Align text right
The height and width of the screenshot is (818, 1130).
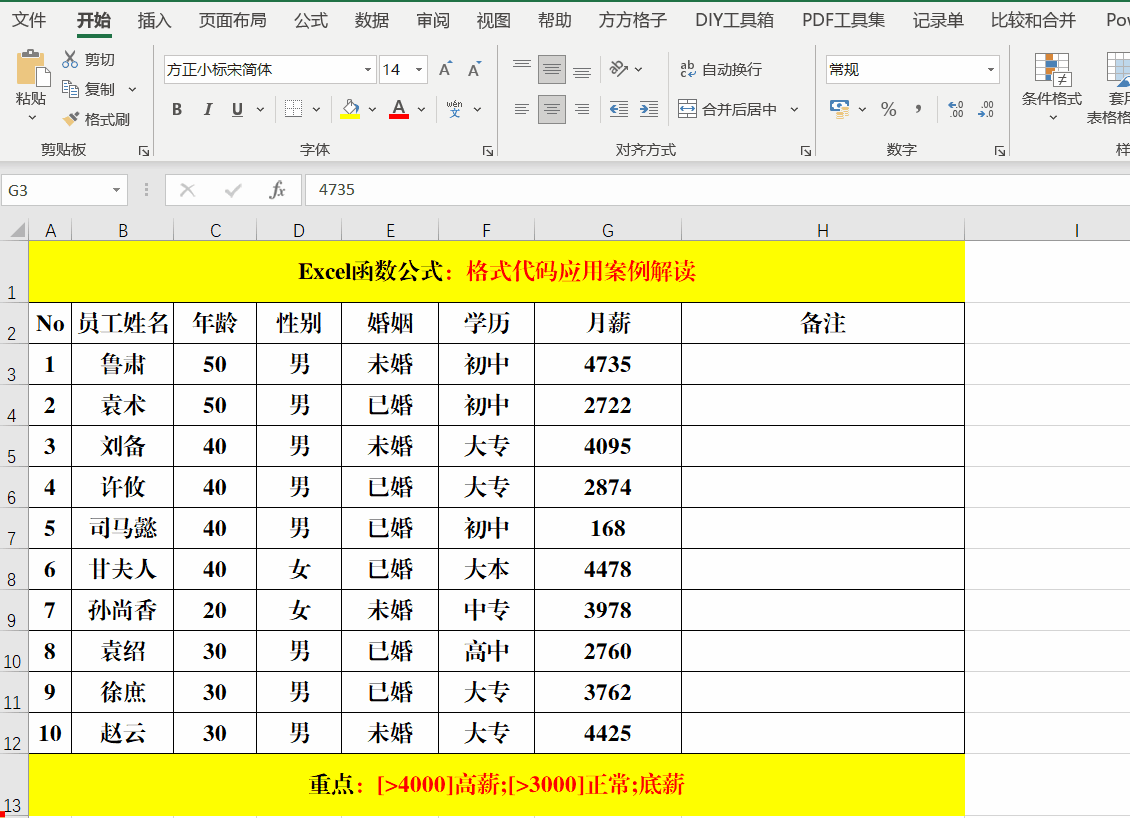click(x=582, y=110)
